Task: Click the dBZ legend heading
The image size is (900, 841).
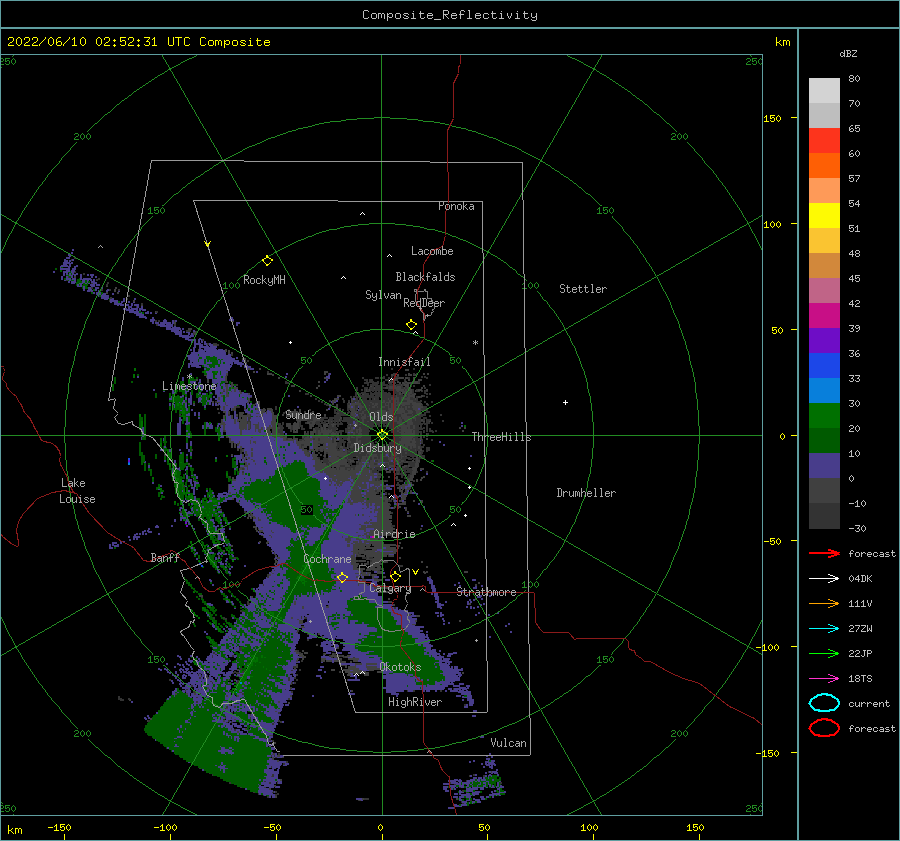Action: (848, 53)
